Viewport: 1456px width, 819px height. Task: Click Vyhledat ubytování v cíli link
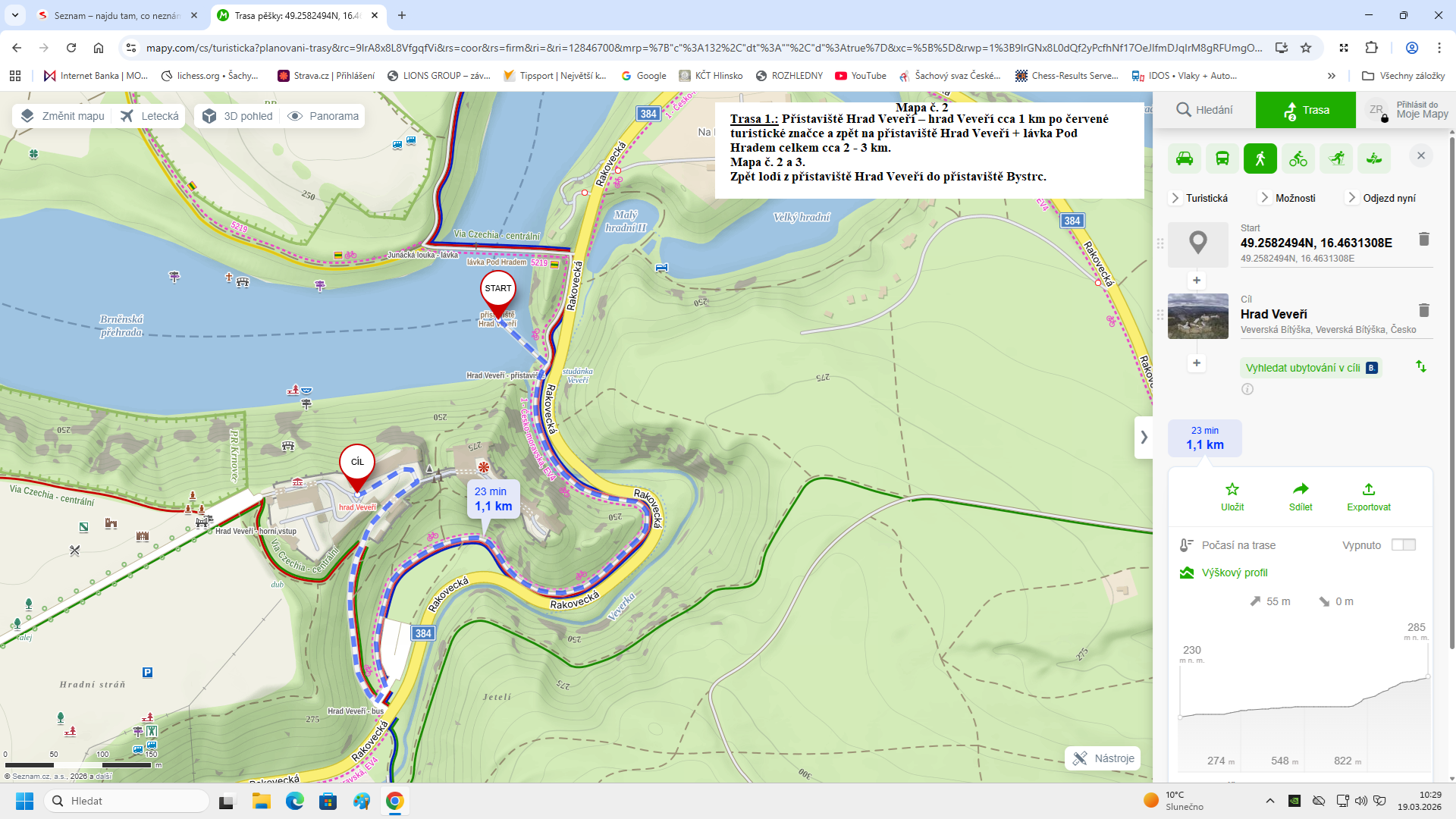coord(1303,368)
